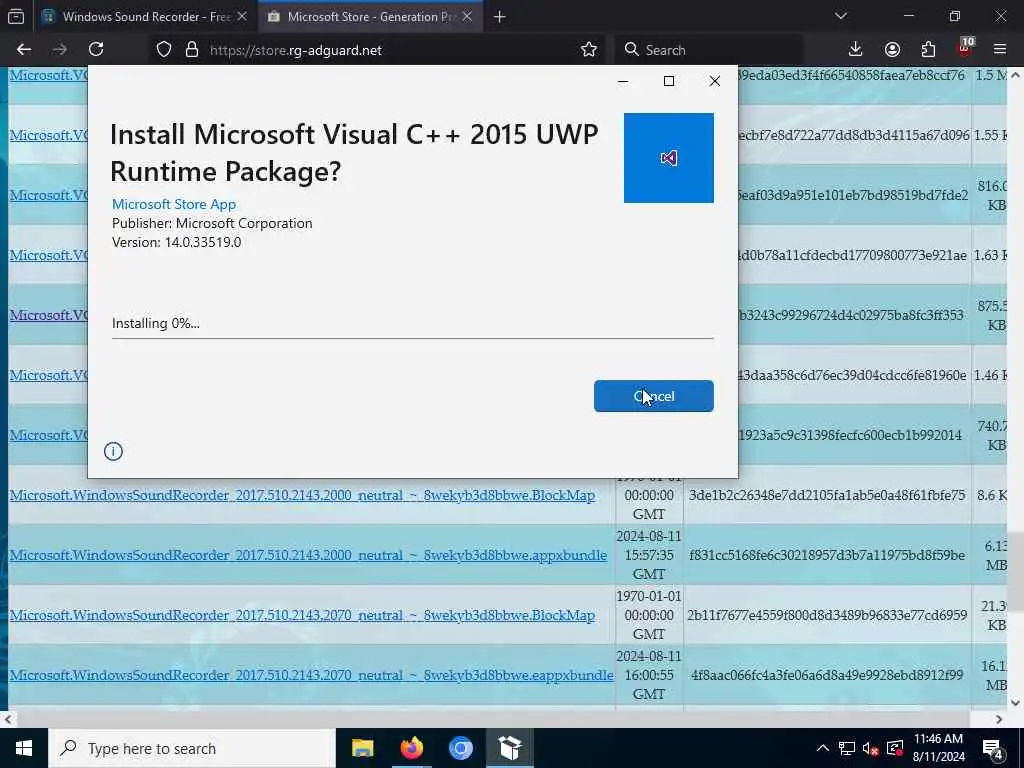Expand the list all tabs chevron

point(841,16)
